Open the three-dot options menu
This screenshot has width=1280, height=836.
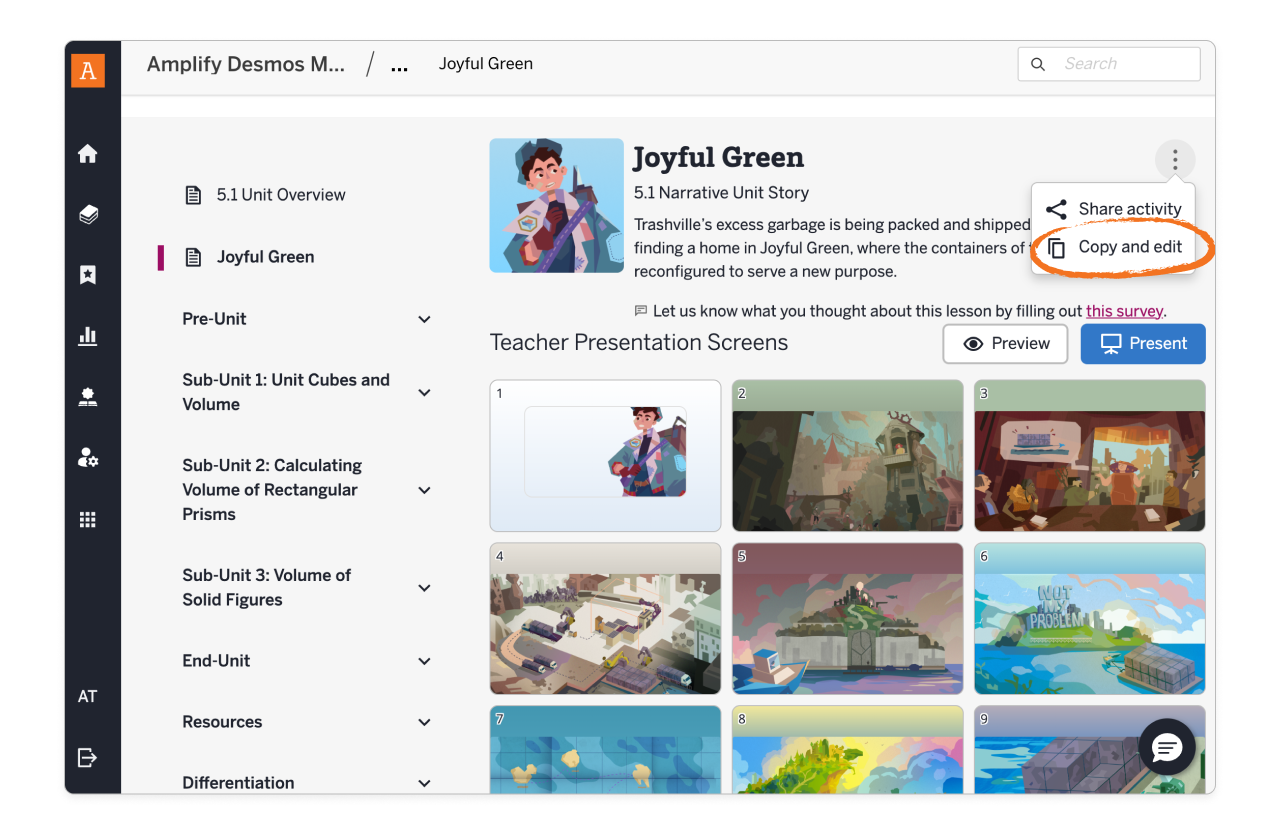[1174, 159]
